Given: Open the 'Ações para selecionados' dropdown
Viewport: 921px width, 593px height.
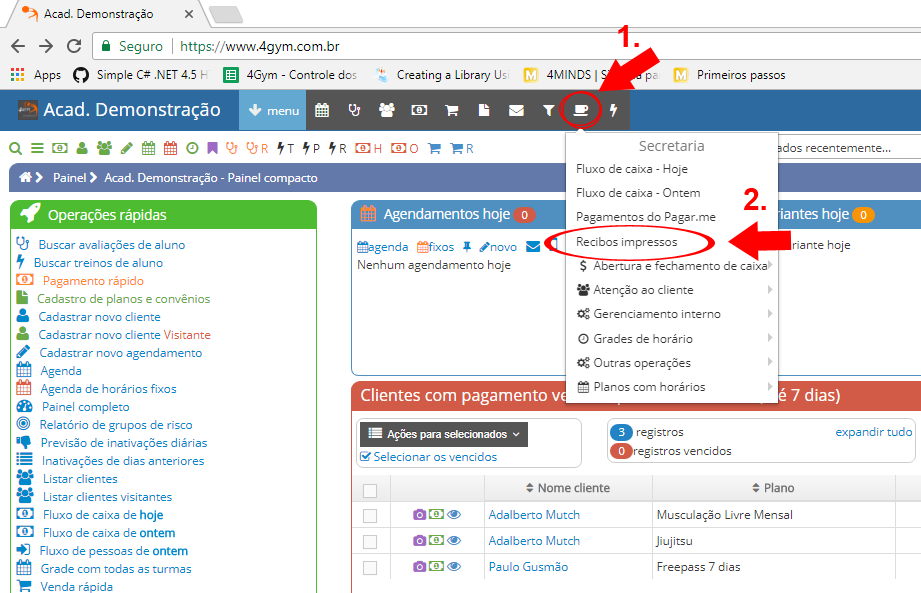Looking at the screenshot, I should tap(443, 434).
